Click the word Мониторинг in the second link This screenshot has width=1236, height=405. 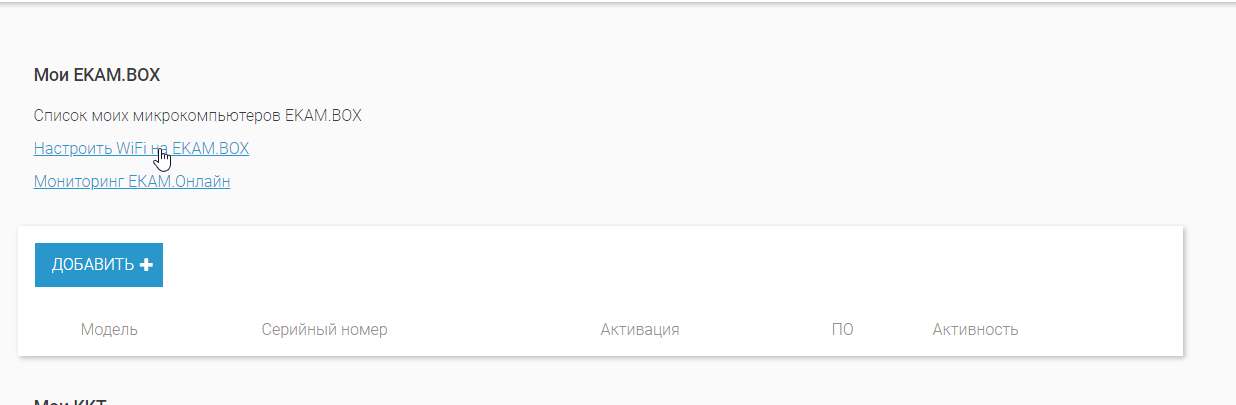click(x=79, y=181)
